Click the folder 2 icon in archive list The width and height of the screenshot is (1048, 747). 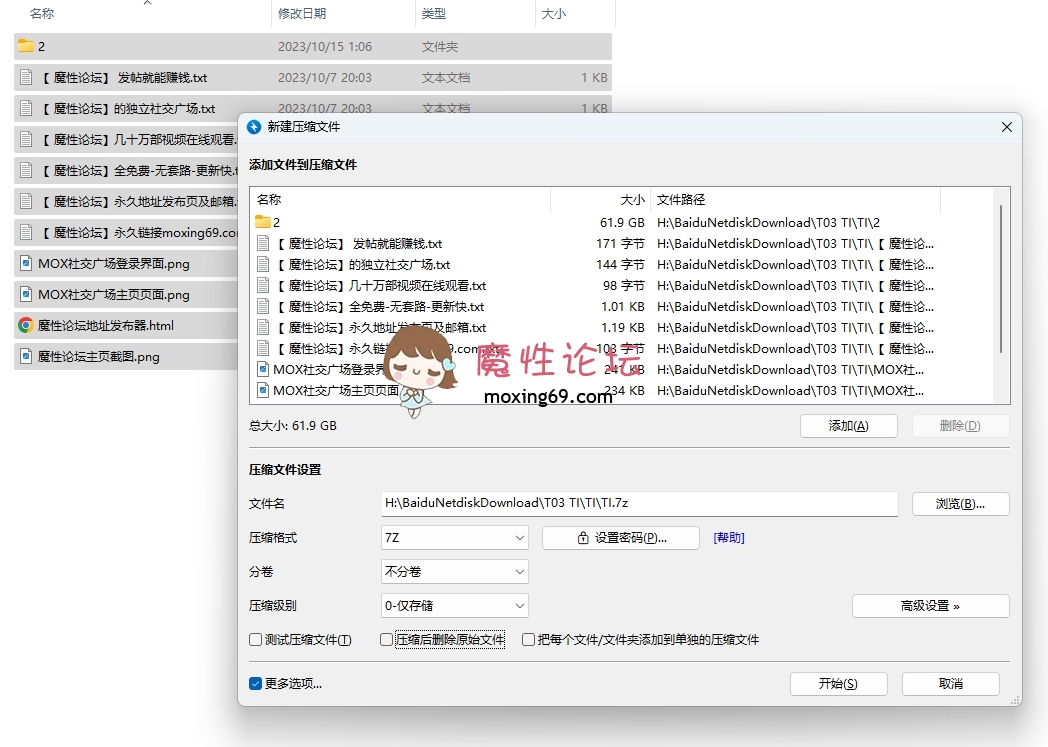[x=263, y=222]
